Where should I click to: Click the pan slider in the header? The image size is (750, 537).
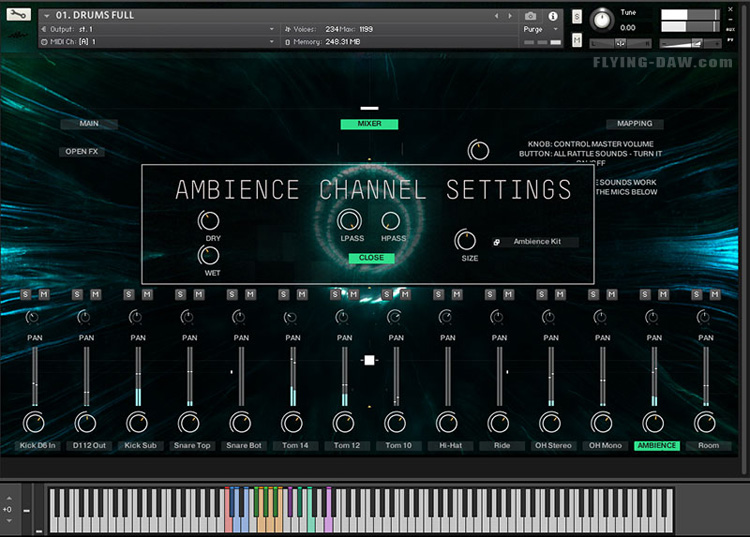[x=620, y=43]
